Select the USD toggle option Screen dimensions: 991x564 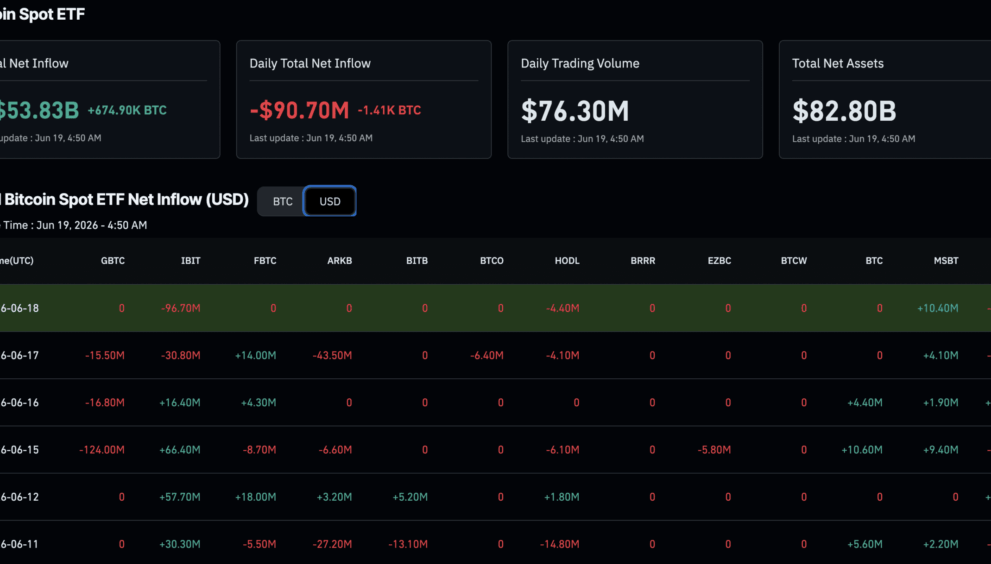click(x=330, y=201)
